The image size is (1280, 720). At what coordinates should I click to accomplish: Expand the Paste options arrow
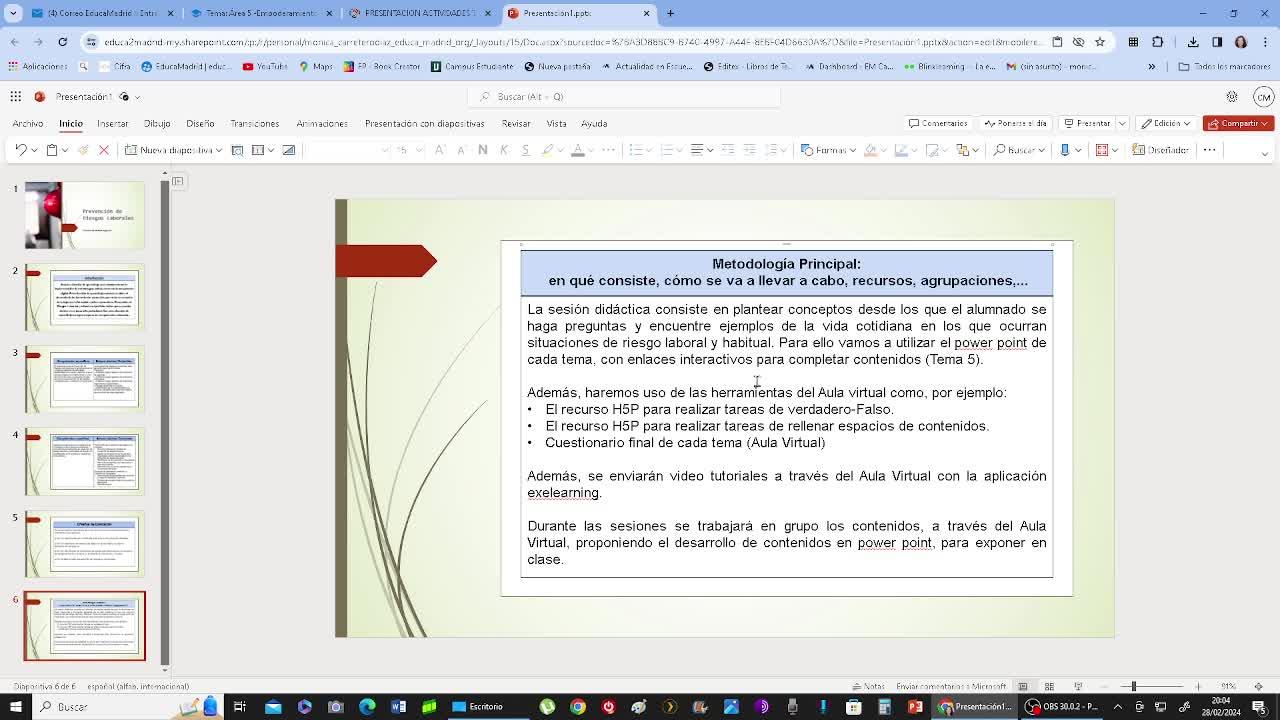coord(66,150)
